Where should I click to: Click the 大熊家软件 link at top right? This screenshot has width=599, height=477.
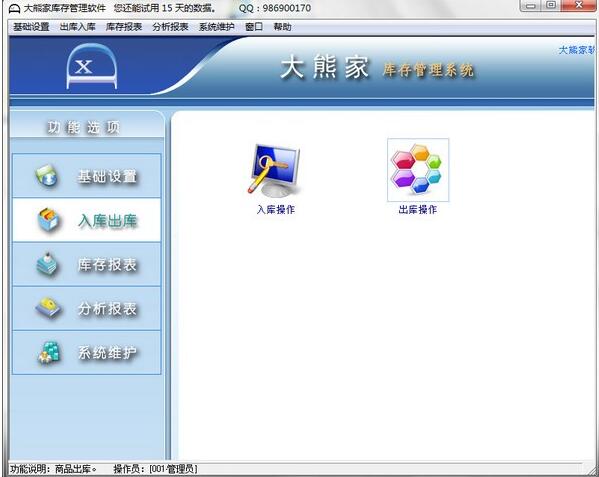(576, 50)
